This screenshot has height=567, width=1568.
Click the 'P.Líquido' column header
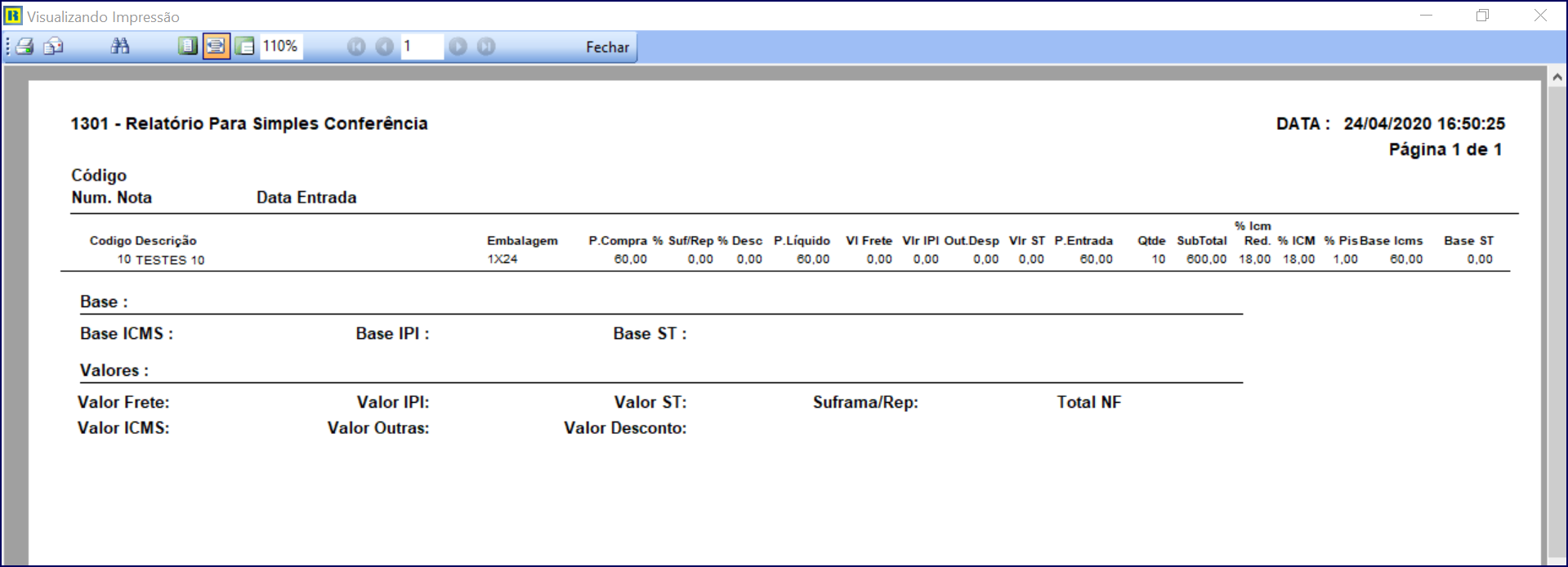pyautogui.click(x=802, y=241)
